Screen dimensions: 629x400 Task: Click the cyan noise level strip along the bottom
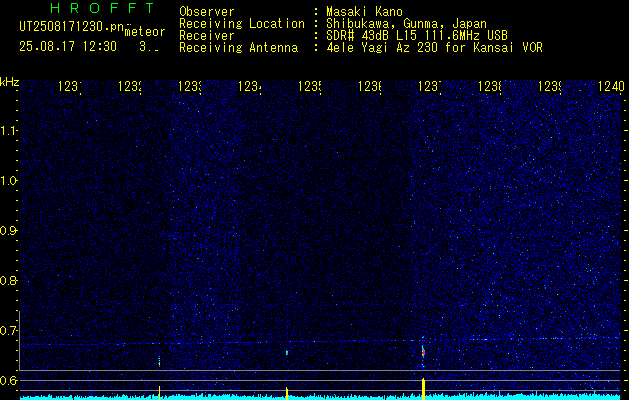coord(320,397)
